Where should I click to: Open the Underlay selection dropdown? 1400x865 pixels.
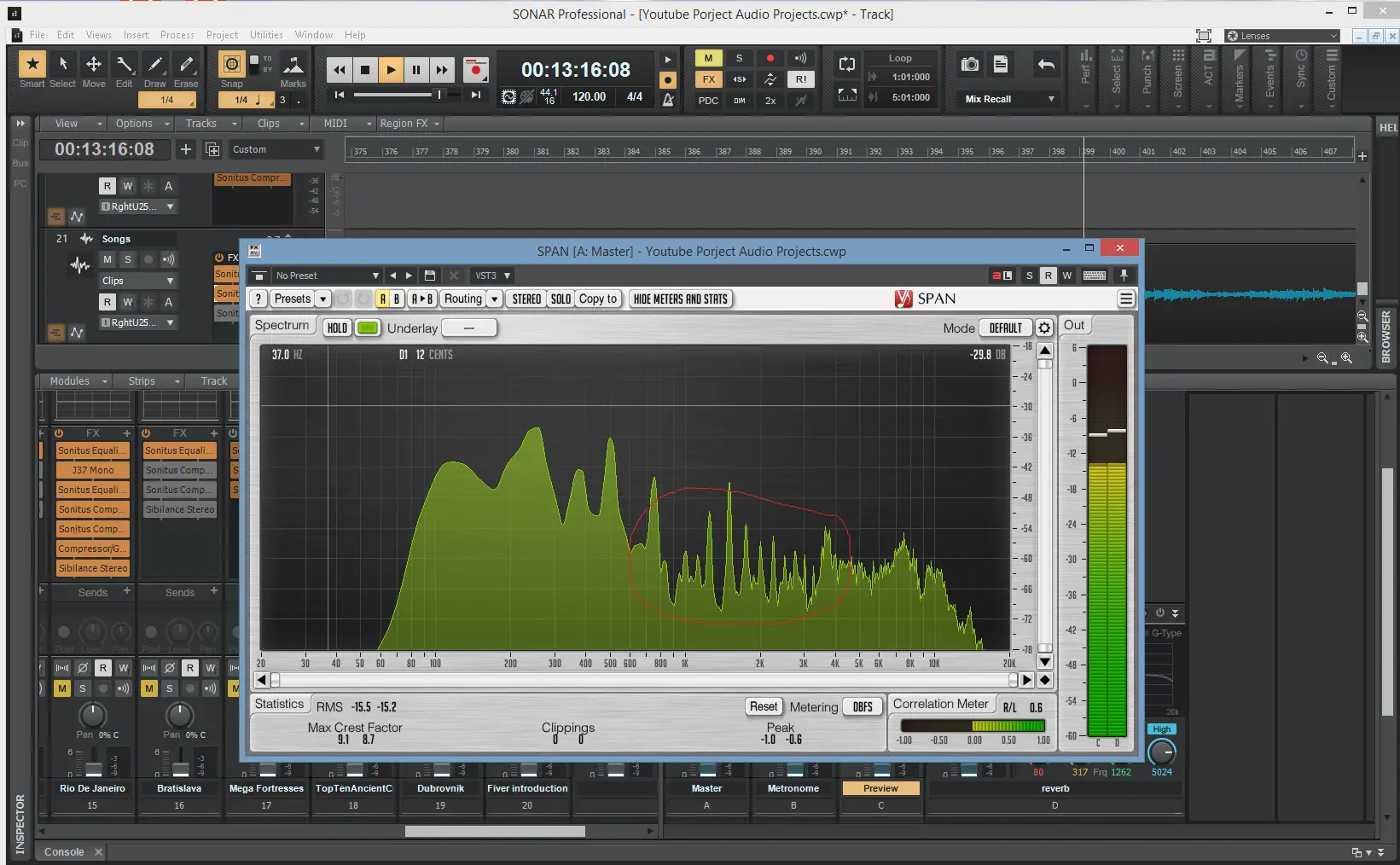469,328
